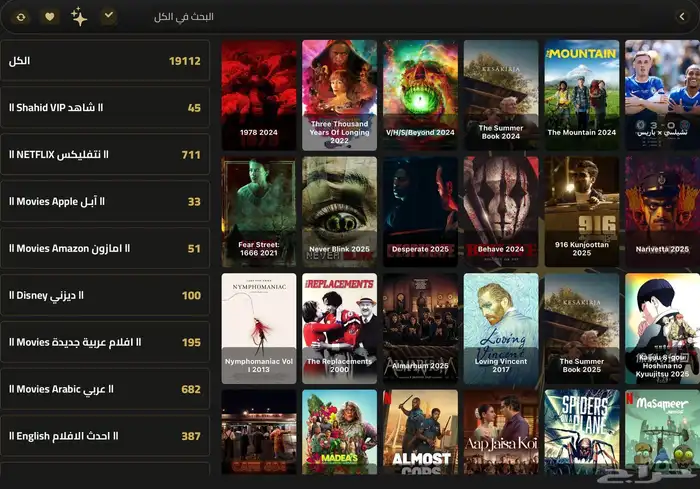Open the Three Thousand Years Of Longing poster
This screenshot has width=700, height=489.
(339, 94)
